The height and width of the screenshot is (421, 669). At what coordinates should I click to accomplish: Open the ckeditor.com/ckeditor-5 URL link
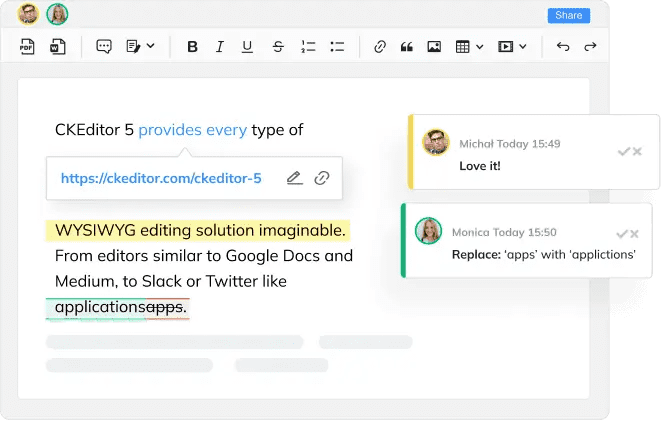pyautogui.click(x=161, y=178)
